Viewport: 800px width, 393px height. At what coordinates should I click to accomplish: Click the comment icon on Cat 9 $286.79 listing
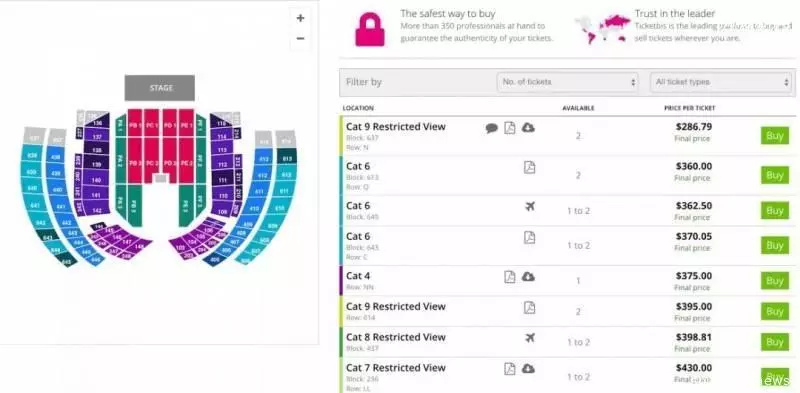point(491,129)
